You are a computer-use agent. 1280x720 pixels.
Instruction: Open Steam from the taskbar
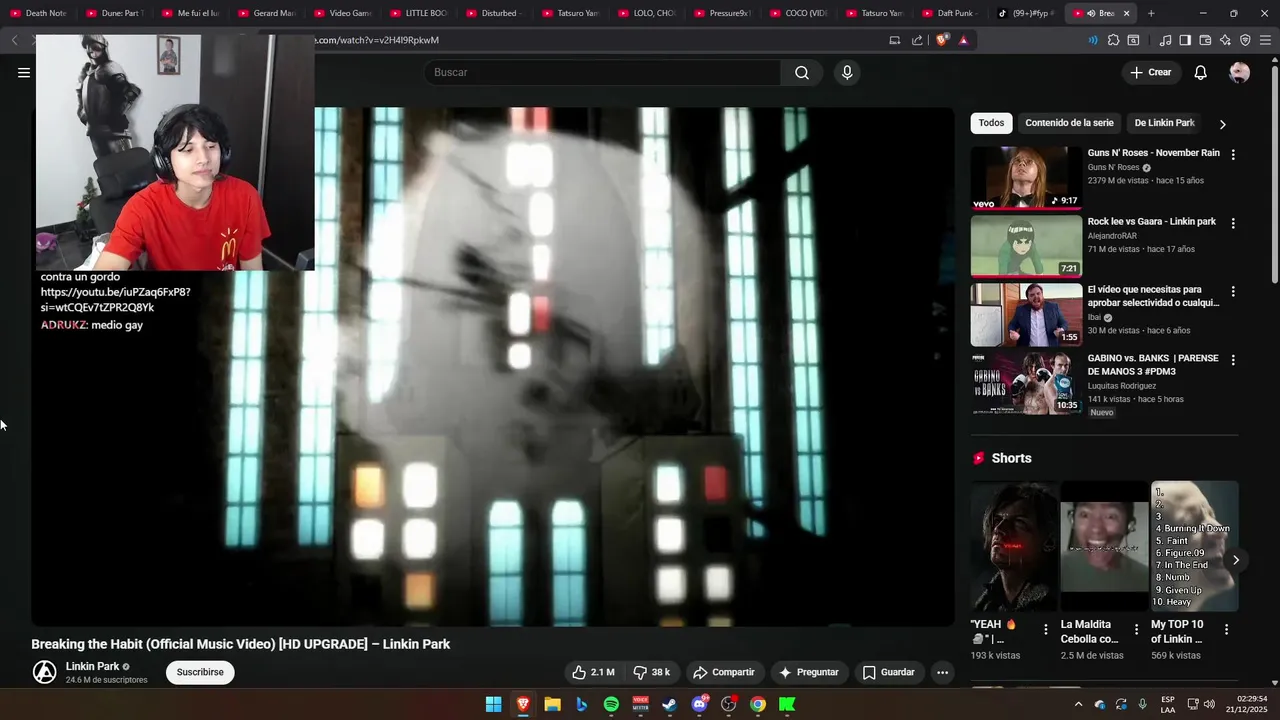click(x=670, y=704)
